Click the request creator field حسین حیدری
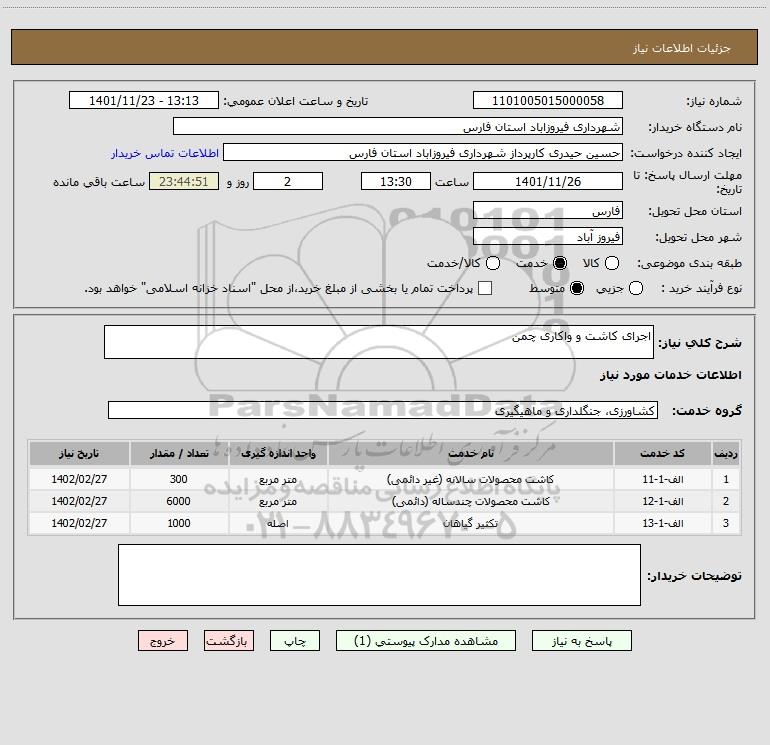Viewport: 770px width, 745px height. (x=423, y=153)
